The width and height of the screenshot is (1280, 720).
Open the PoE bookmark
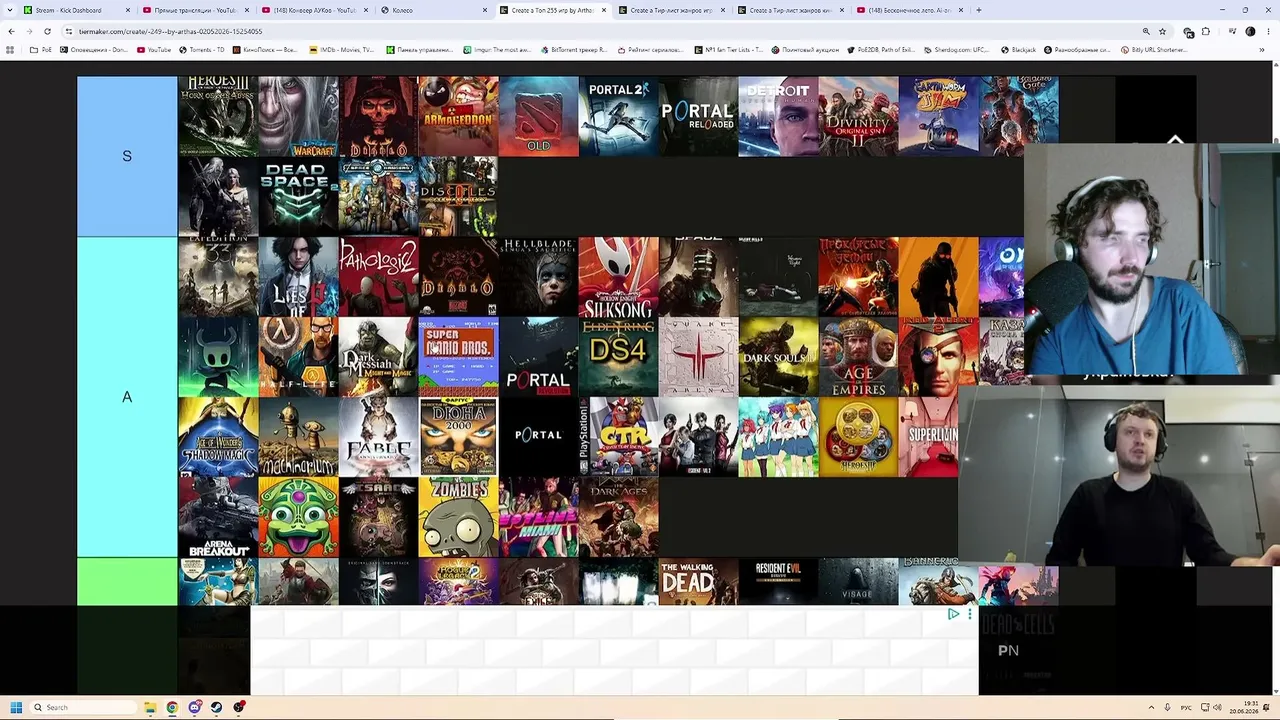coord(41,49)
